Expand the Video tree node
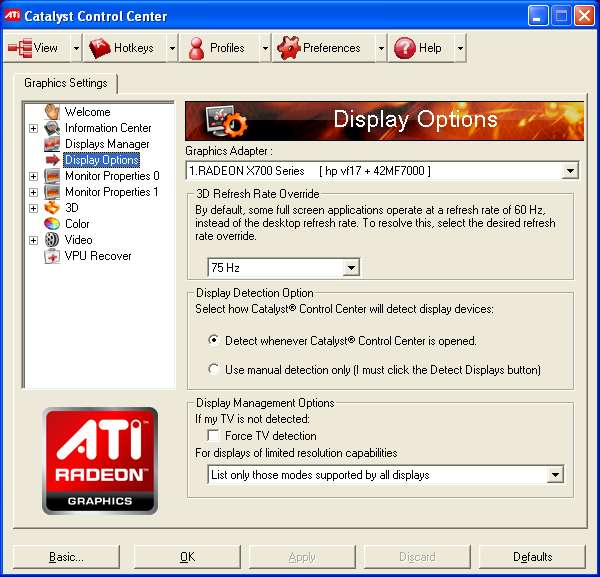Screen dimensions: 600x577 [33, 240]
